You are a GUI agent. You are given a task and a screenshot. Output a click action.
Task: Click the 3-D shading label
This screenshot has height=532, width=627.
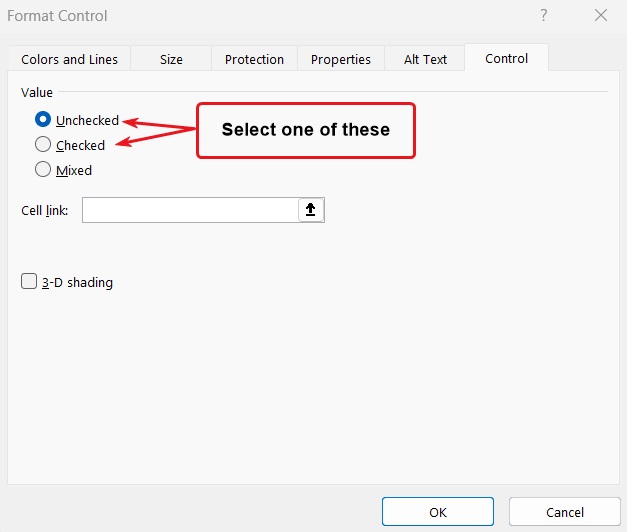pos(78,282)
